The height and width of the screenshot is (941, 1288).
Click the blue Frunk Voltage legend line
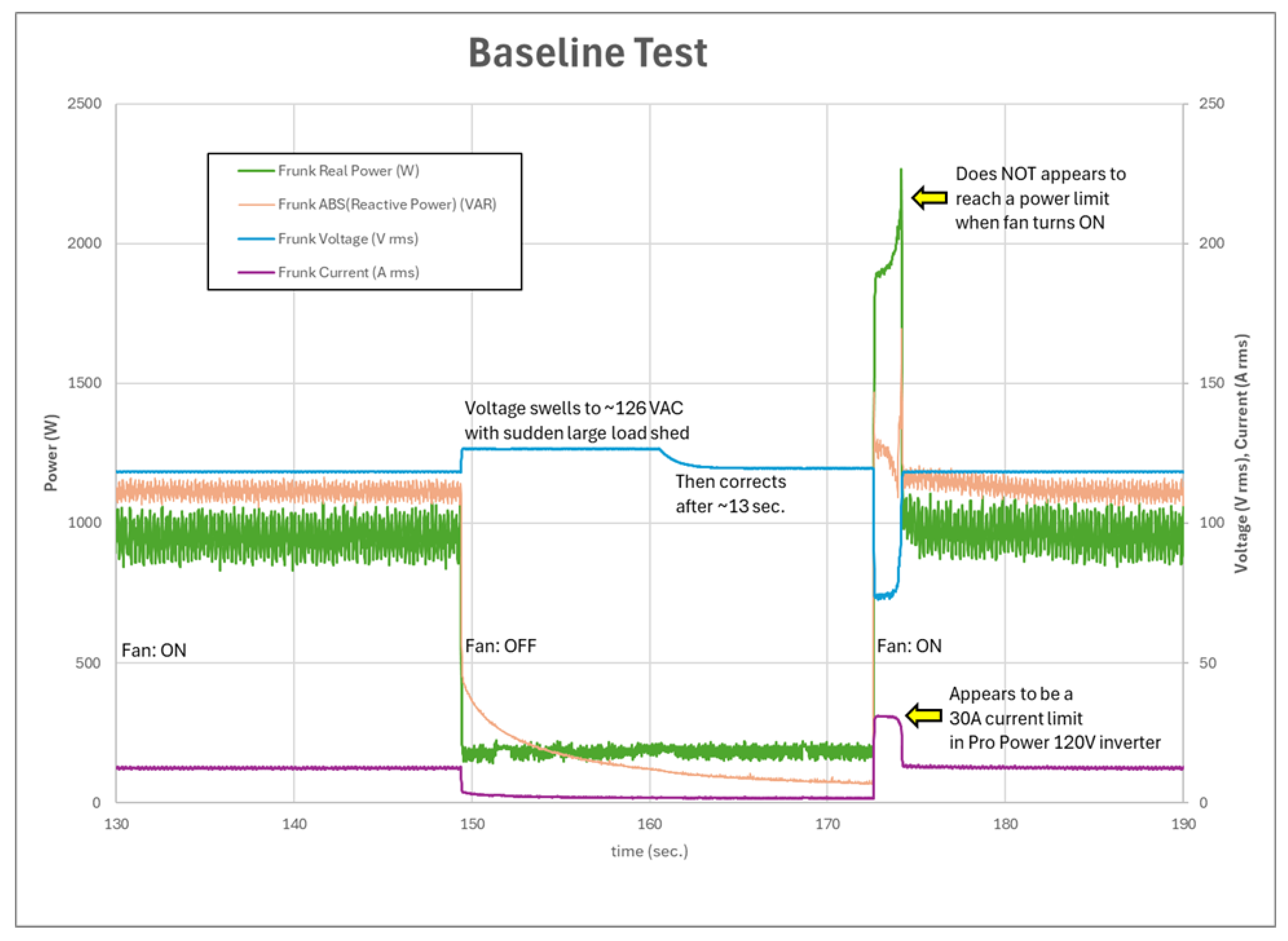[x=256, y=239]
